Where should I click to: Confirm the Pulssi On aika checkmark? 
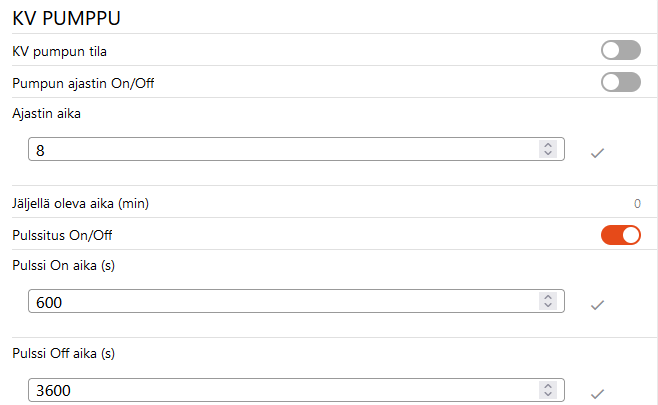(x=598, y=304)
